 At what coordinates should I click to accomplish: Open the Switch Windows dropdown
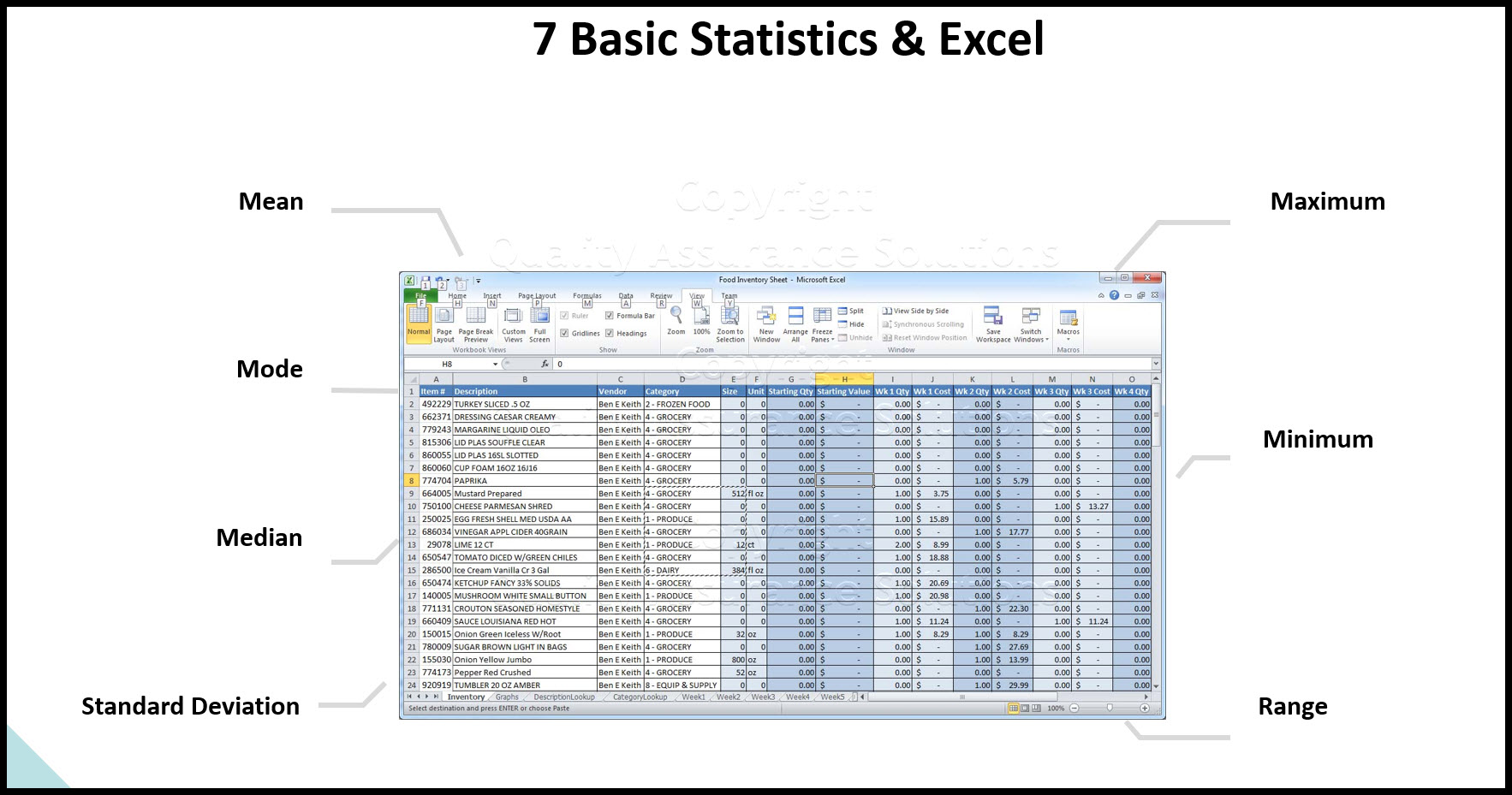(1032, 330)
